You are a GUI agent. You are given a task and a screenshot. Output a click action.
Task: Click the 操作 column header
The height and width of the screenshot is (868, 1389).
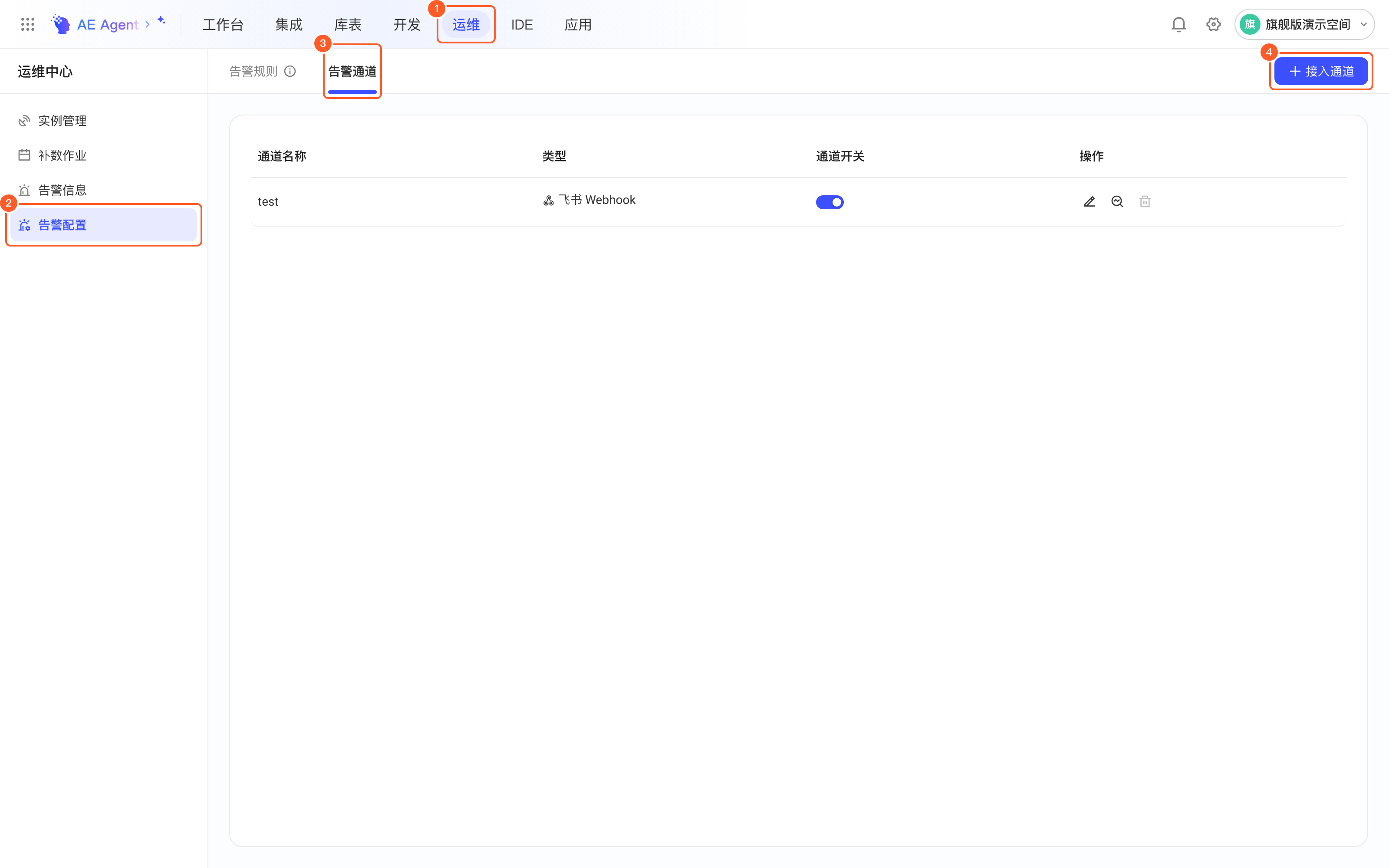1092,156
